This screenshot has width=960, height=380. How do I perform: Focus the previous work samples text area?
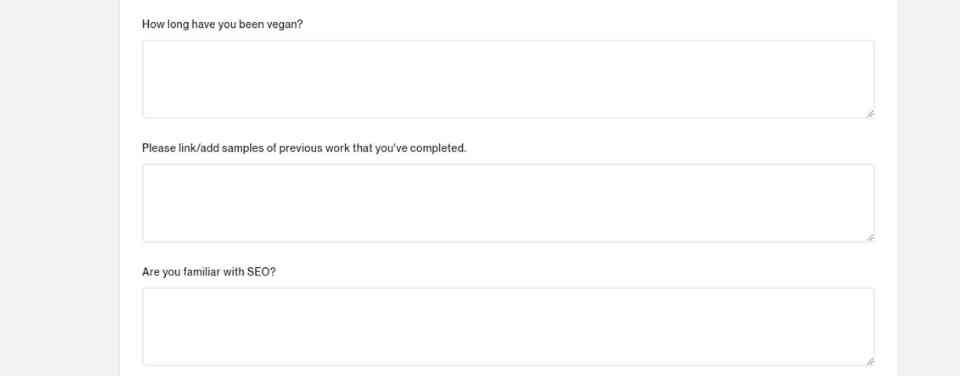click(x=508, y=203)
